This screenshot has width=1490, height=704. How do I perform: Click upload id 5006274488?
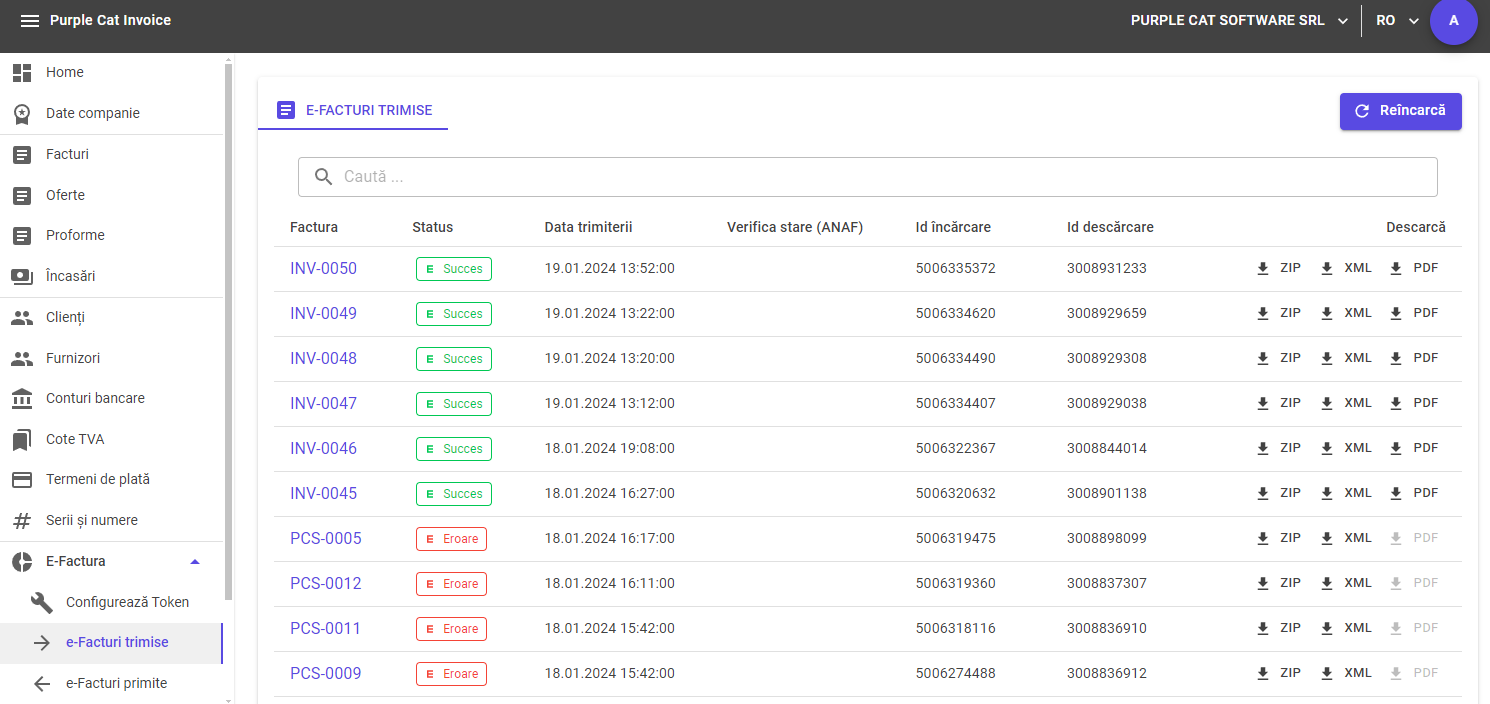pos(955,674)
